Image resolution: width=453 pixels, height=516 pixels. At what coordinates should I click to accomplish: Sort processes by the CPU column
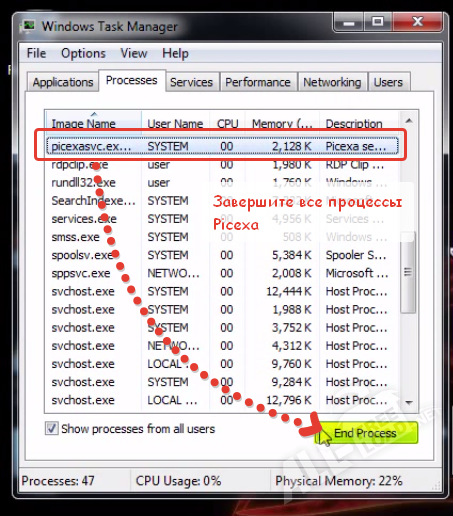[x=227, y=123]
